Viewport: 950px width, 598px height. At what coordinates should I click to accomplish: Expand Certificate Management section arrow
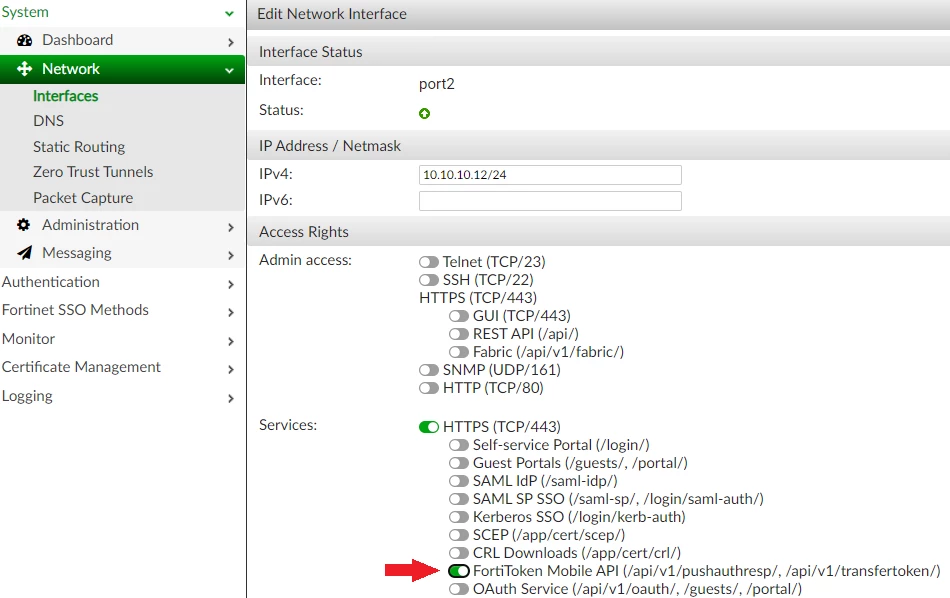tap(230, 369)
